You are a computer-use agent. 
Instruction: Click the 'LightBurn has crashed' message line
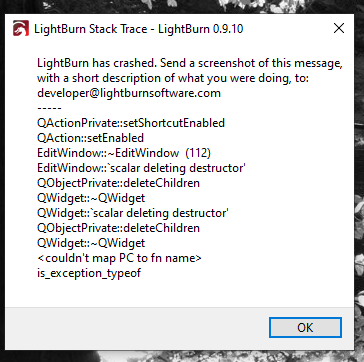click(x=190, y=63)
